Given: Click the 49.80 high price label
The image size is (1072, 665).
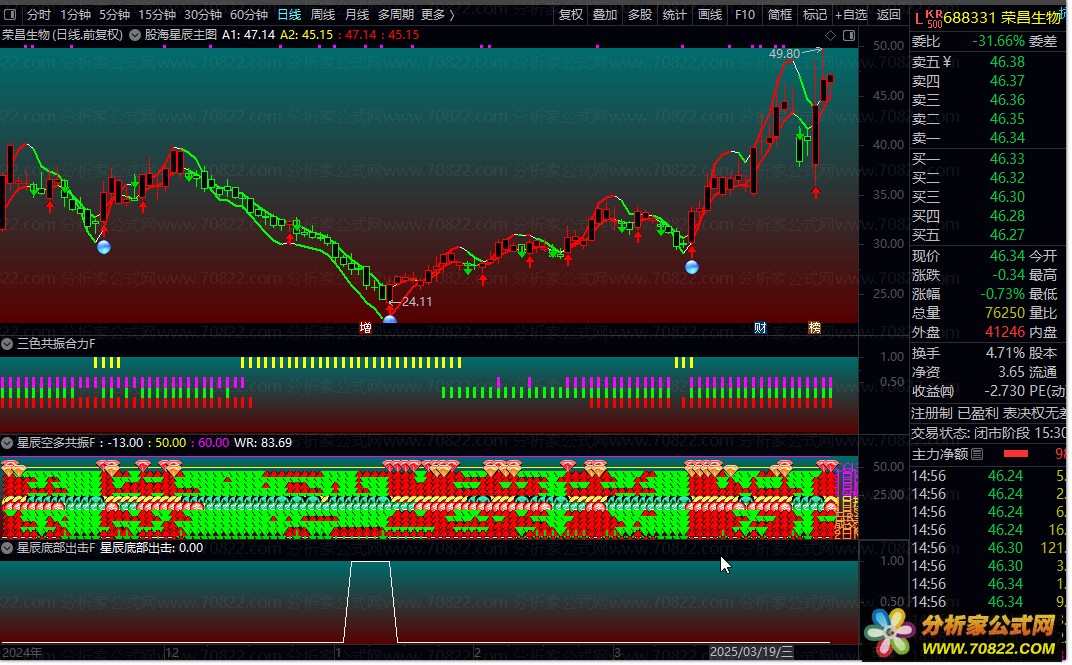Looking at the screenshot, I should 784,53.
